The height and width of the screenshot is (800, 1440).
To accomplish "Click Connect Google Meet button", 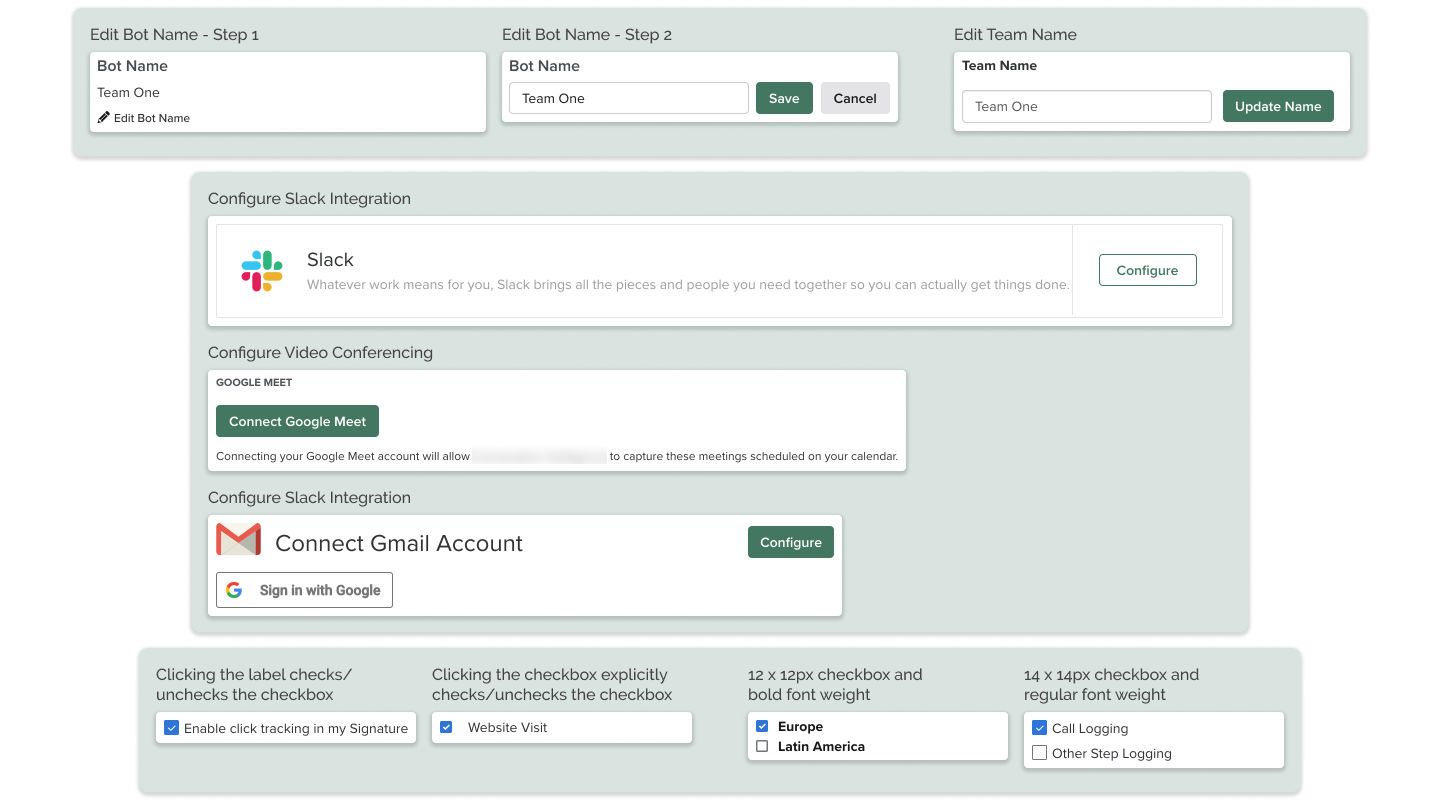I will tap(297, 421).
